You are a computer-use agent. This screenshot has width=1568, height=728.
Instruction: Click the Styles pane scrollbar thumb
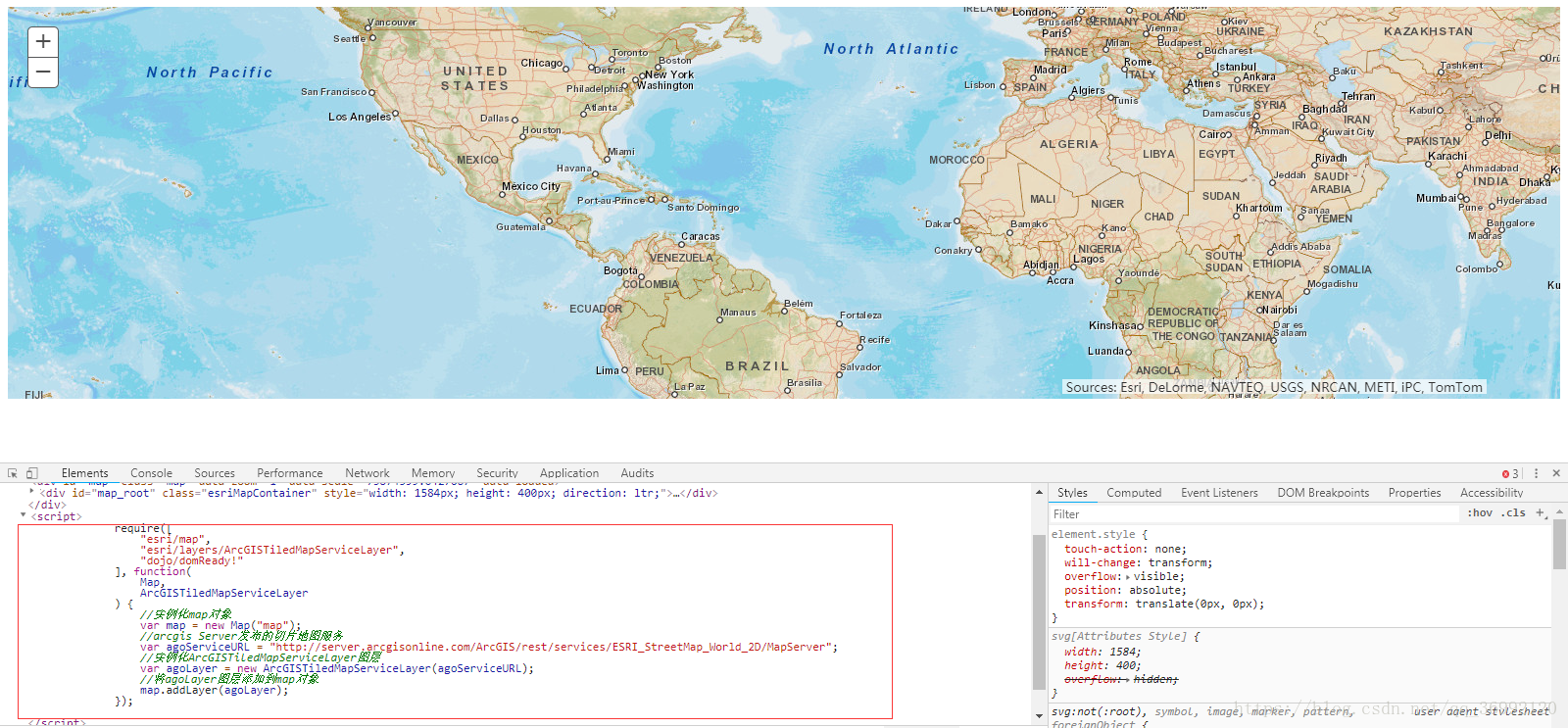tap(1559, 543)
